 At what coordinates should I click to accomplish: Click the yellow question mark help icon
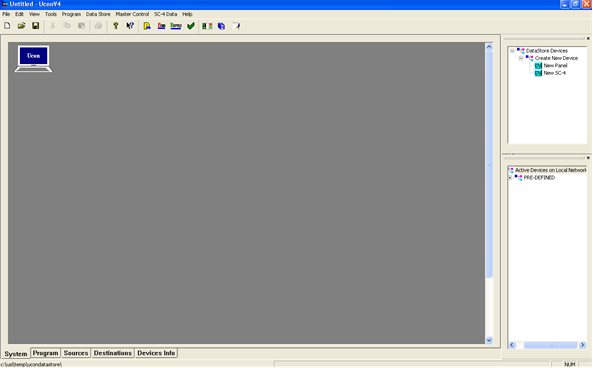[116, 26]
